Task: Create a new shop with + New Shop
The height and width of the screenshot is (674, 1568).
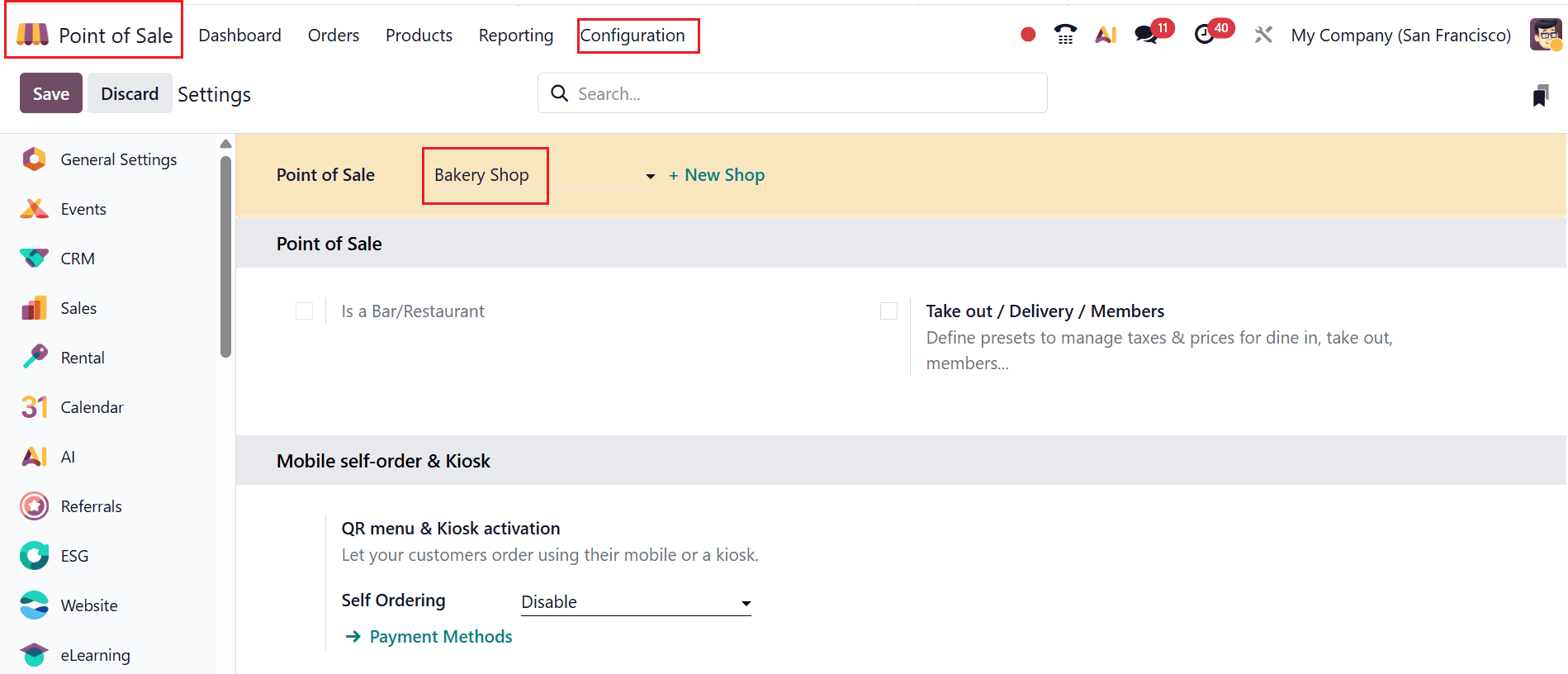Action: (717, 175)
